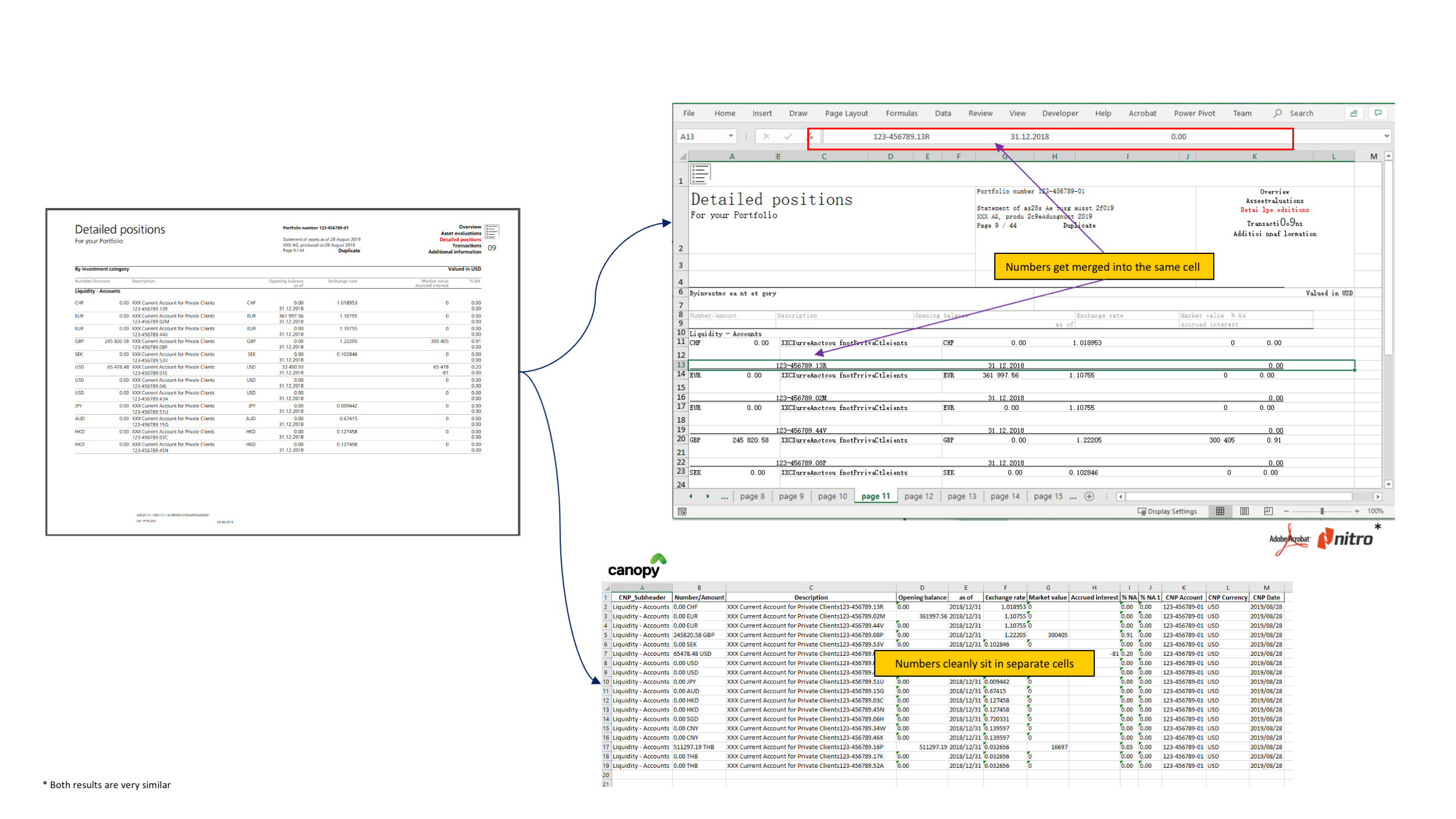Screen dimensions: 1456x819
Task: Switch to Normal view
Action: (x=1220, y=511)
